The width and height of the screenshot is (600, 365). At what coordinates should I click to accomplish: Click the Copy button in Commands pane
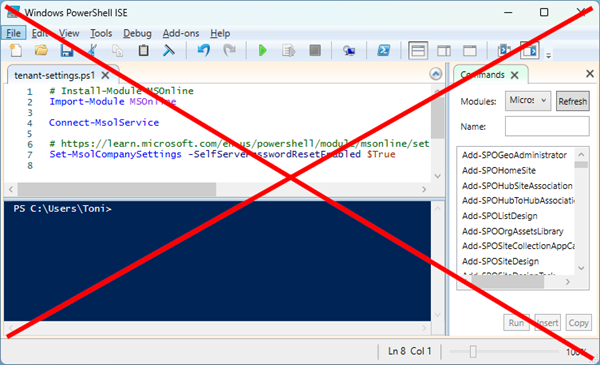578,323
